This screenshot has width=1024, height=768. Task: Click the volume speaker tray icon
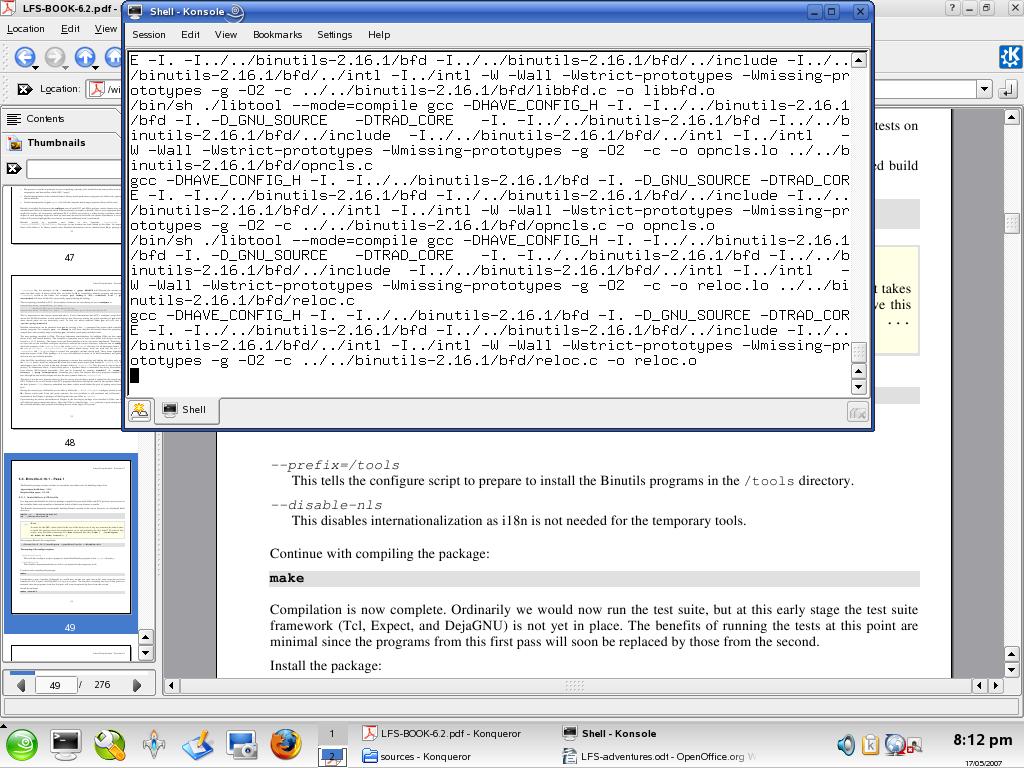pyautogui.click(x=846, y=744)
